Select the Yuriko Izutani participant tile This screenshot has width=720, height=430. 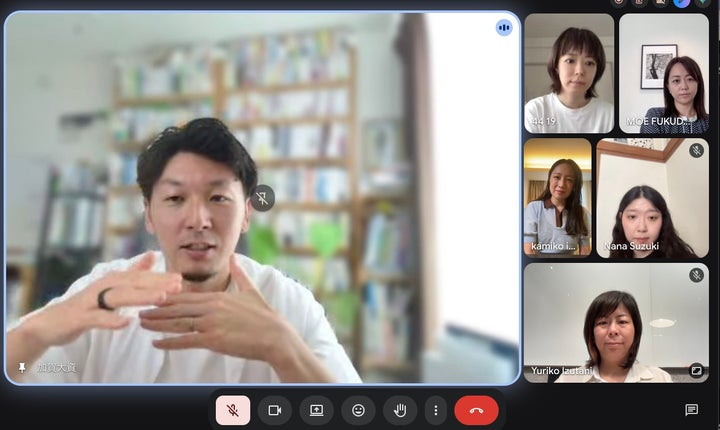(x=616, y=322)
